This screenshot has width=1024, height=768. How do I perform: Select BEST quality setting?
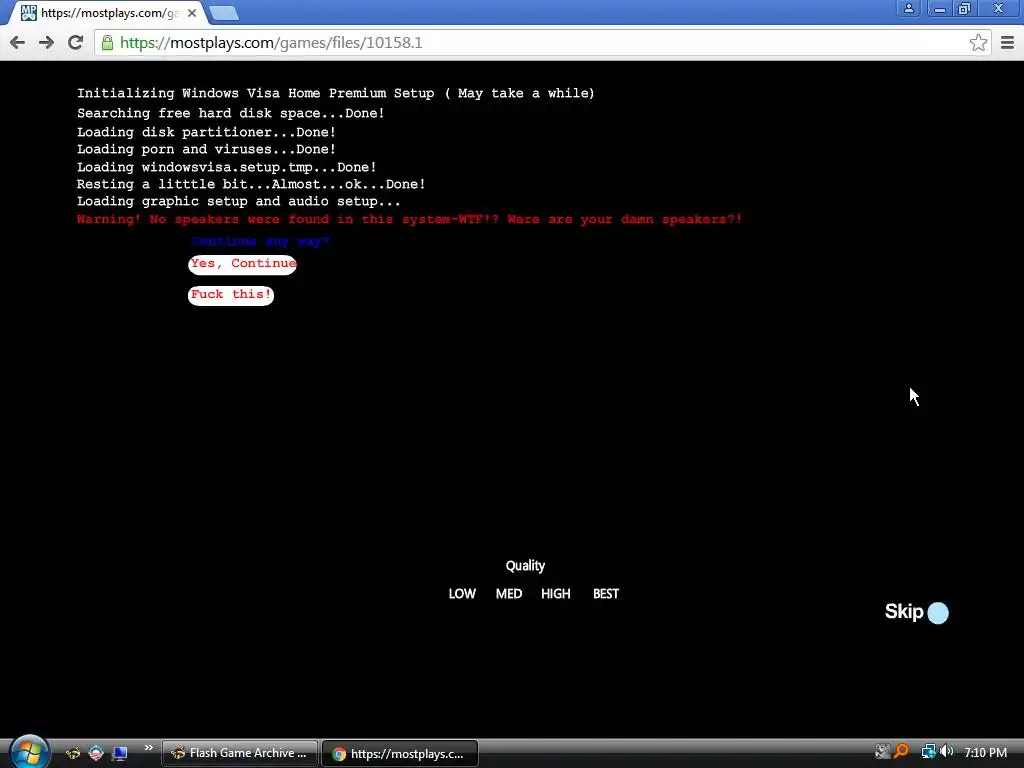tap(606, 594)
